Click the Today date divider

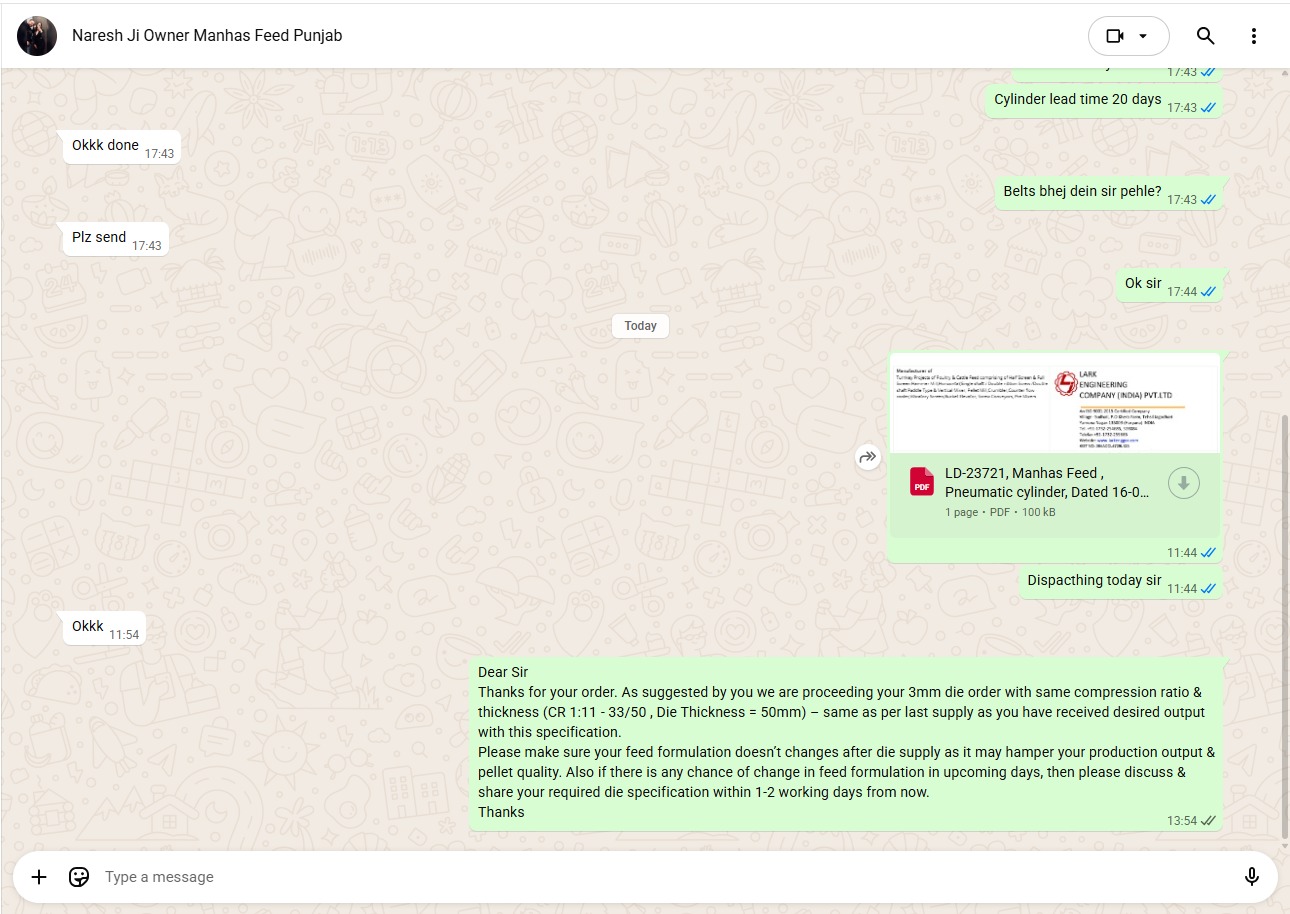tap(640, 326)
